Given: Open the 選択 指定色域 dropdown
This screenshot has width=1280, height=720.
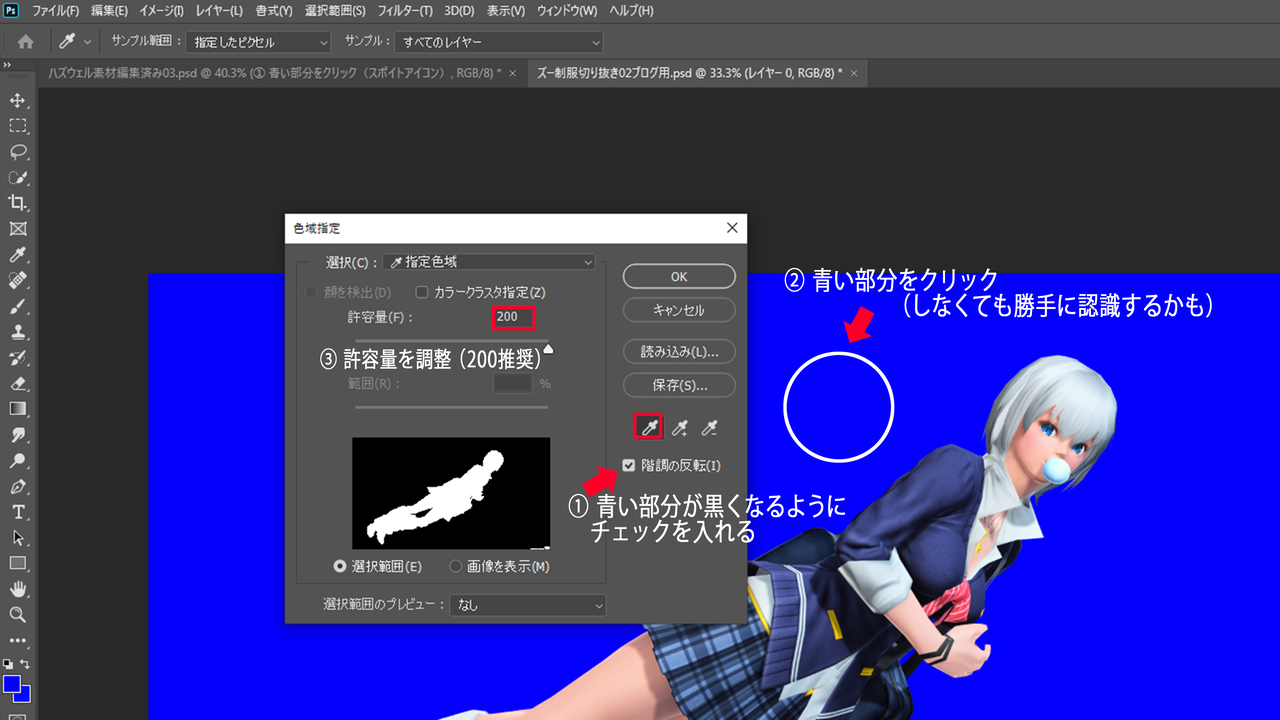Looking at the screenshot, I should click(490, 262).
